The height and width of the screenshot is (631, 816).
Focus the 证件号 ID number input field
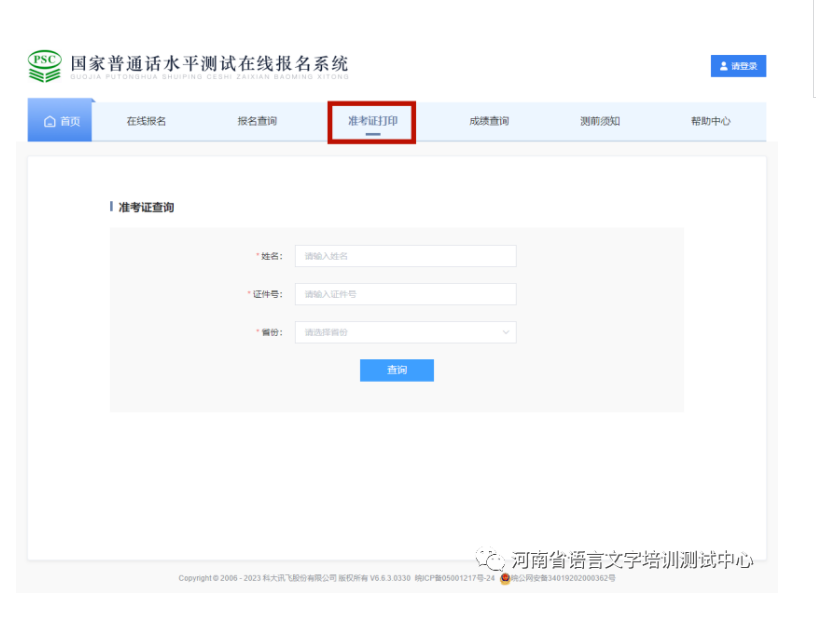click(x=405, y=294)
